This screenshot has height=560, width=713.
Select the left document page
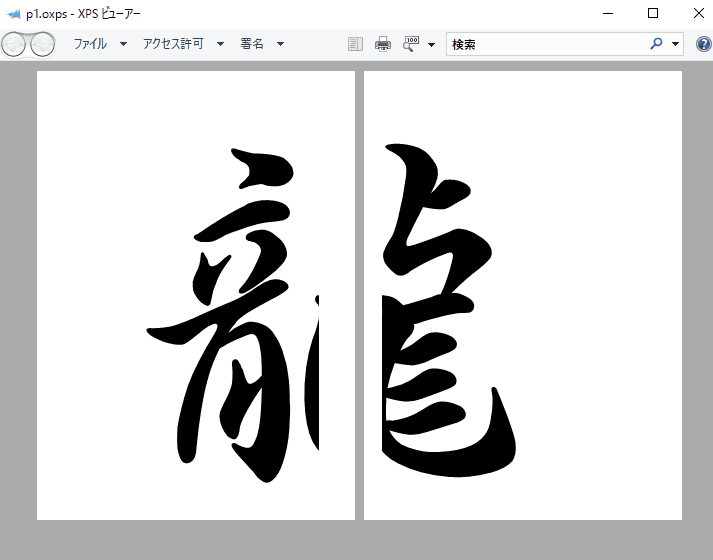pos(196,295)
